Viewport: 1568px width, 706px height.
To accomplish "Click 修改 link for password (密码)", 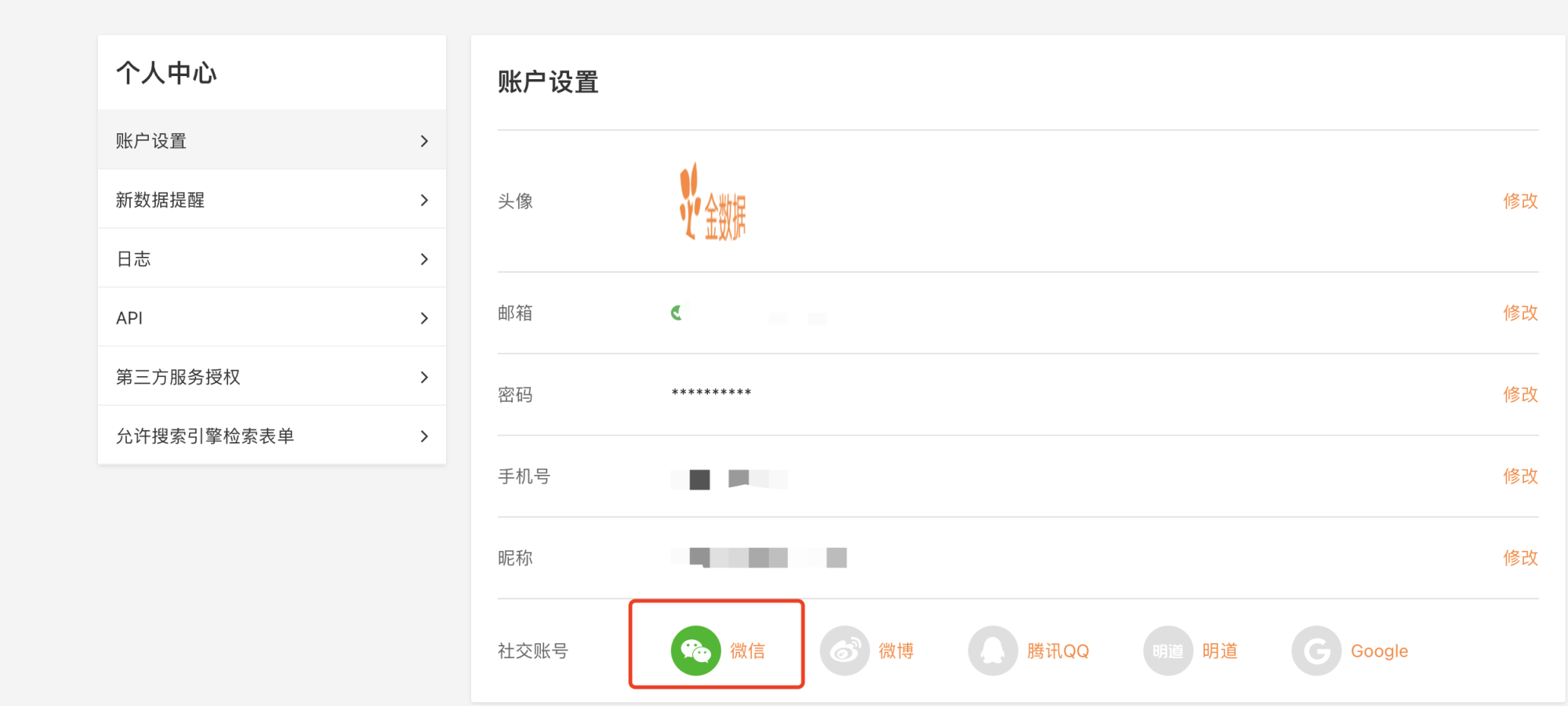I will click(x=1520, y=394).
